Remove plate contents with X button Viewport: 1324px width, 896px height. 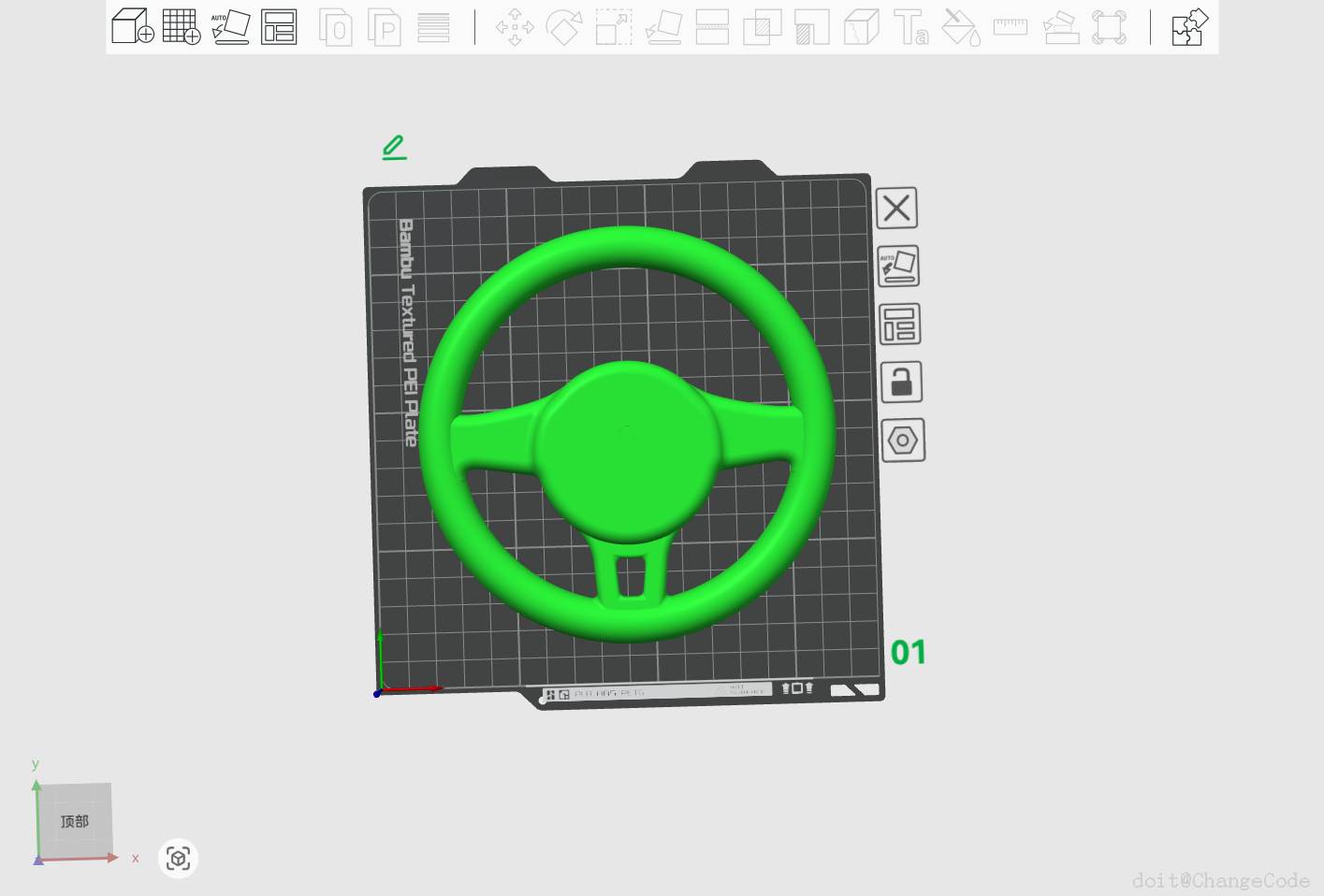896,208
